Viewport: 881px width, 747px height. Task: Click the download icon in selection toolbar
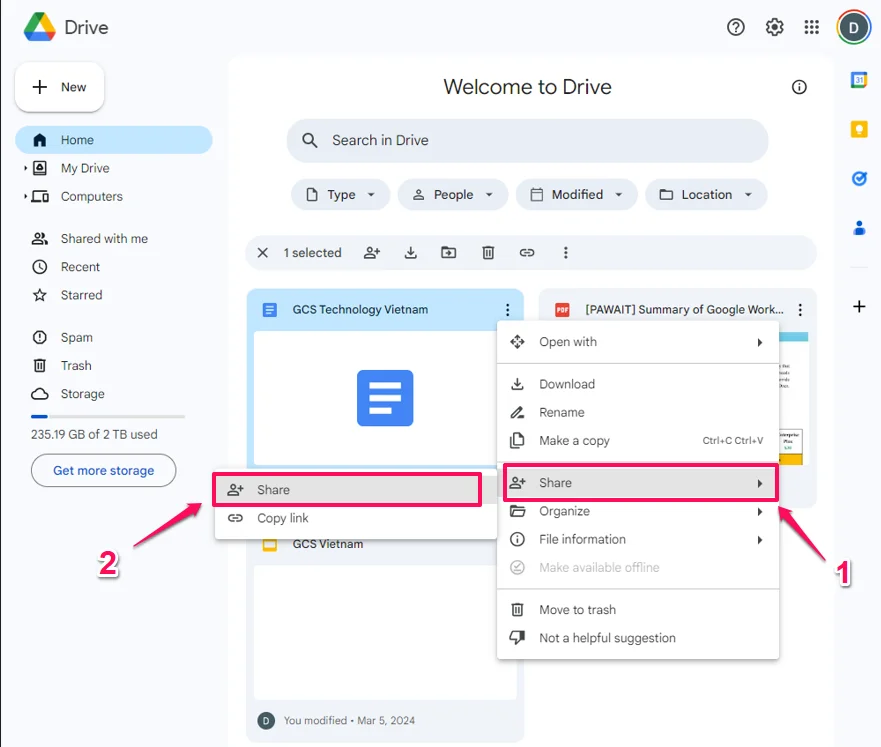(410, 253)
